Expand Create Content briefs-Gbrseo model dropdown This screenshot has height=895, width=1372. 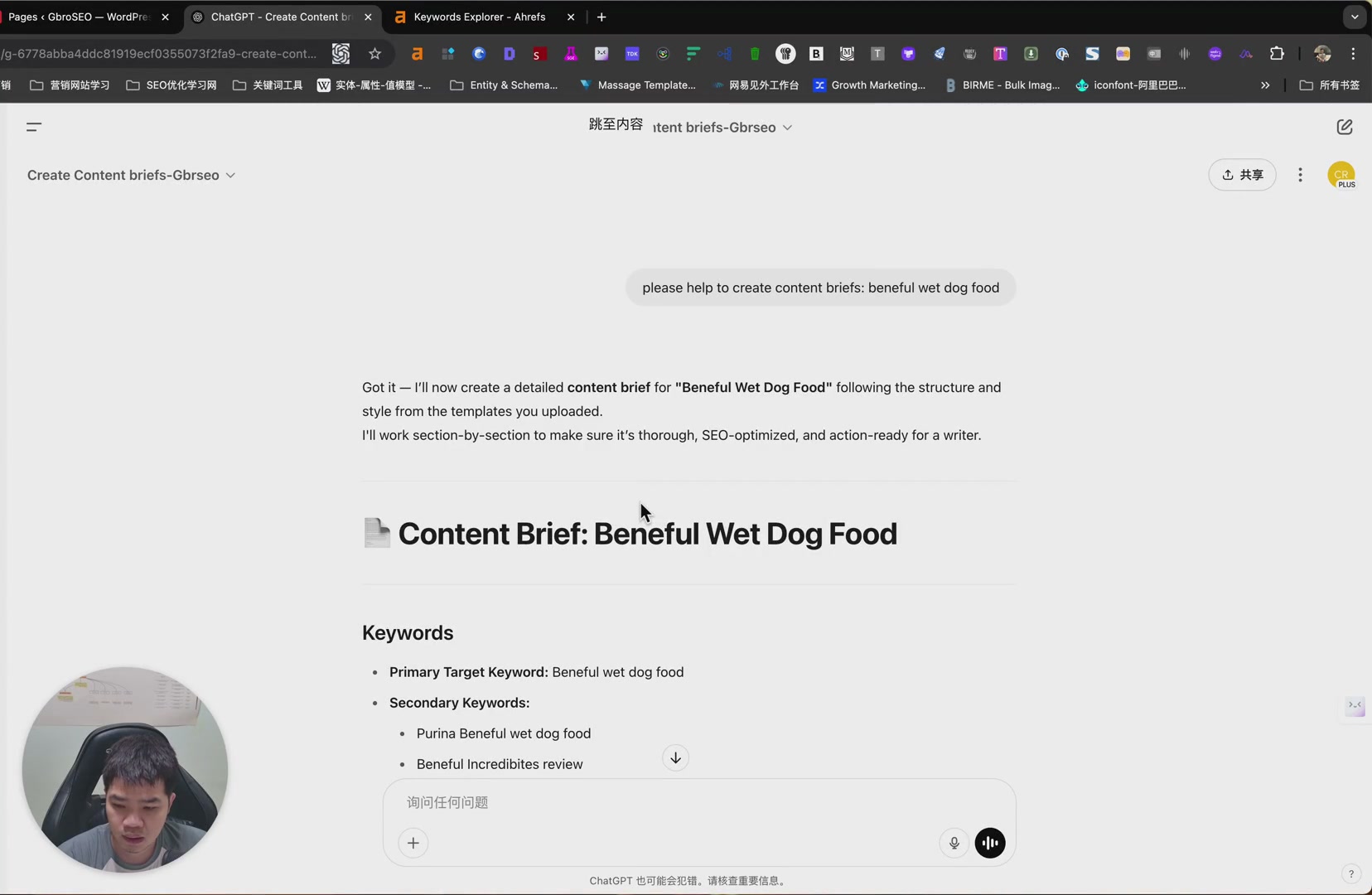tap(131, 175)
